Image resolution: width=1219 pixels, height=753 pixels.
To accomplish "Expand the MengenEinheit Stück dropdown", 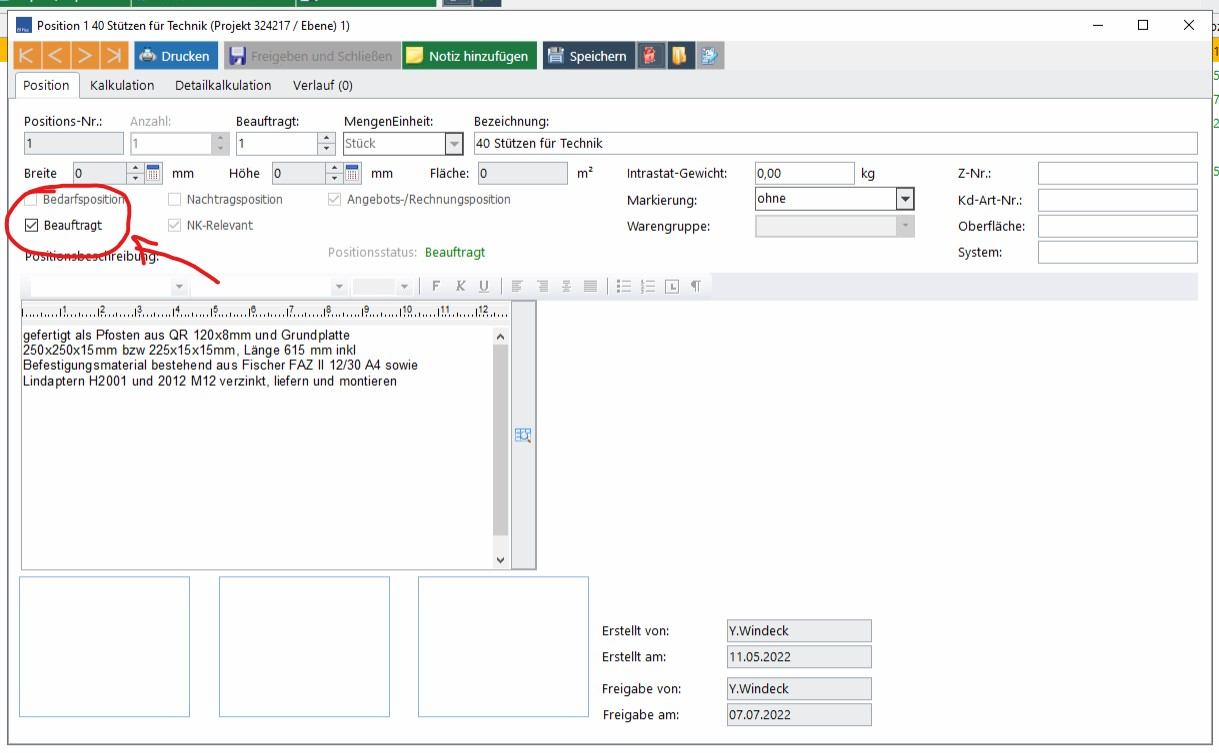I will 454,144.
